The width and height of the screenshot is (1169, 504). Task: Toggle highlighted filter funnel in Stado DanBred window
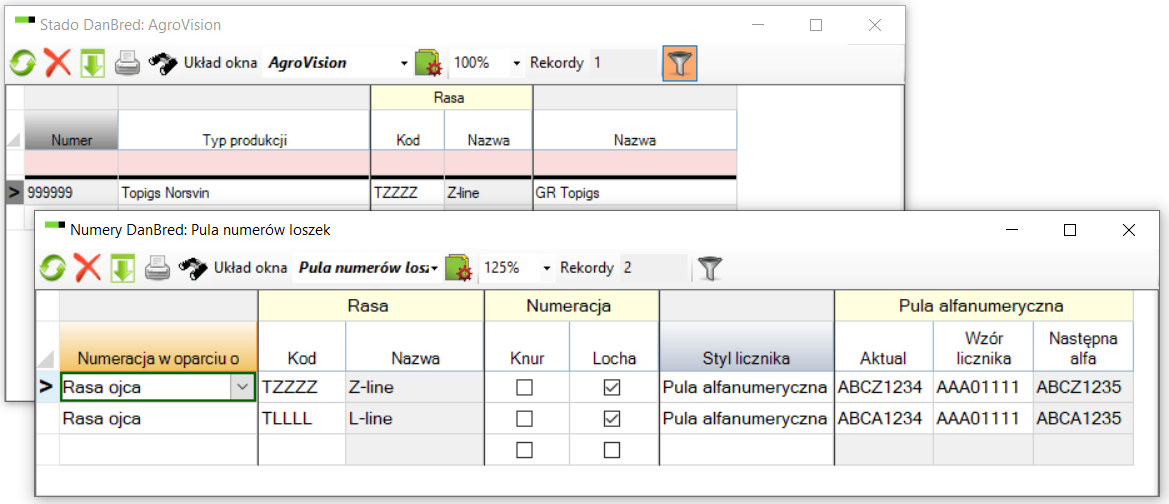click(x=679, y=63)
